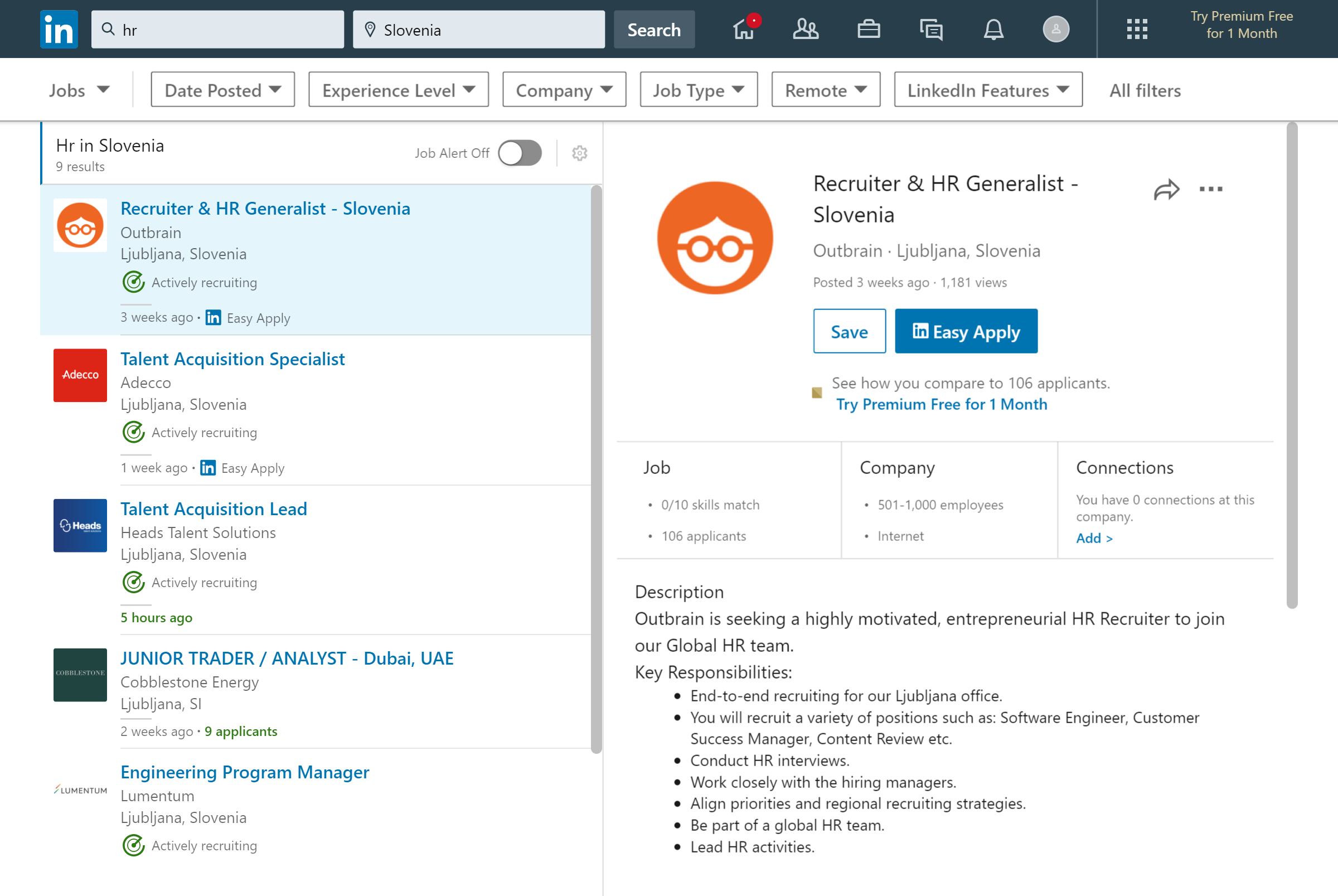Click the keyword search field with hr
Viewport: 1338px width, 896px height.
(x=217, y=29)
